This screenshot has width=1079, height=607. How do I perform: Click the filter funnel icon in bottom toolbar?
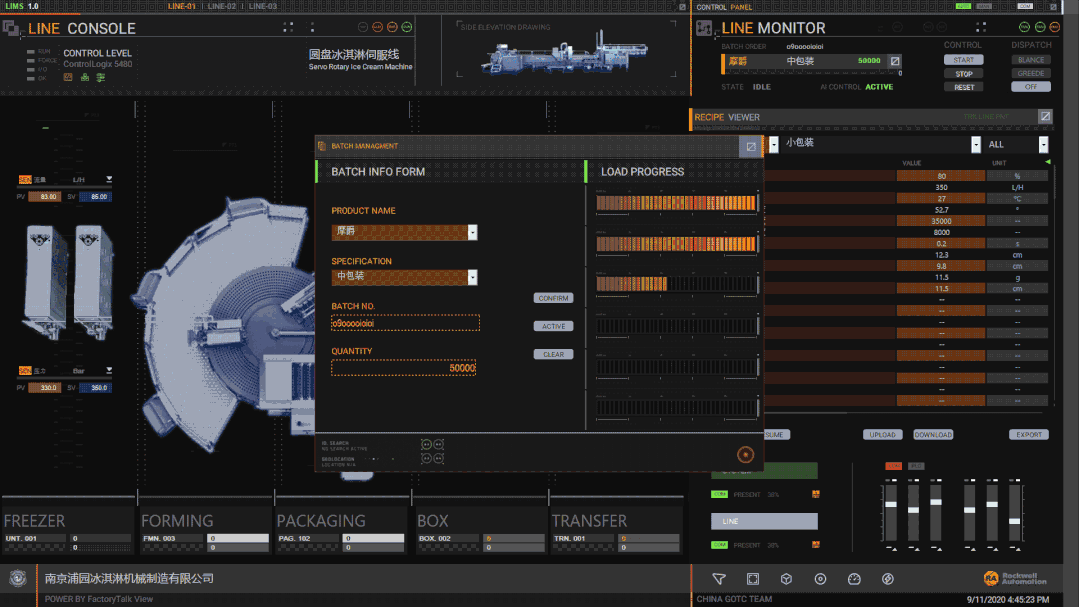(718, 579)
